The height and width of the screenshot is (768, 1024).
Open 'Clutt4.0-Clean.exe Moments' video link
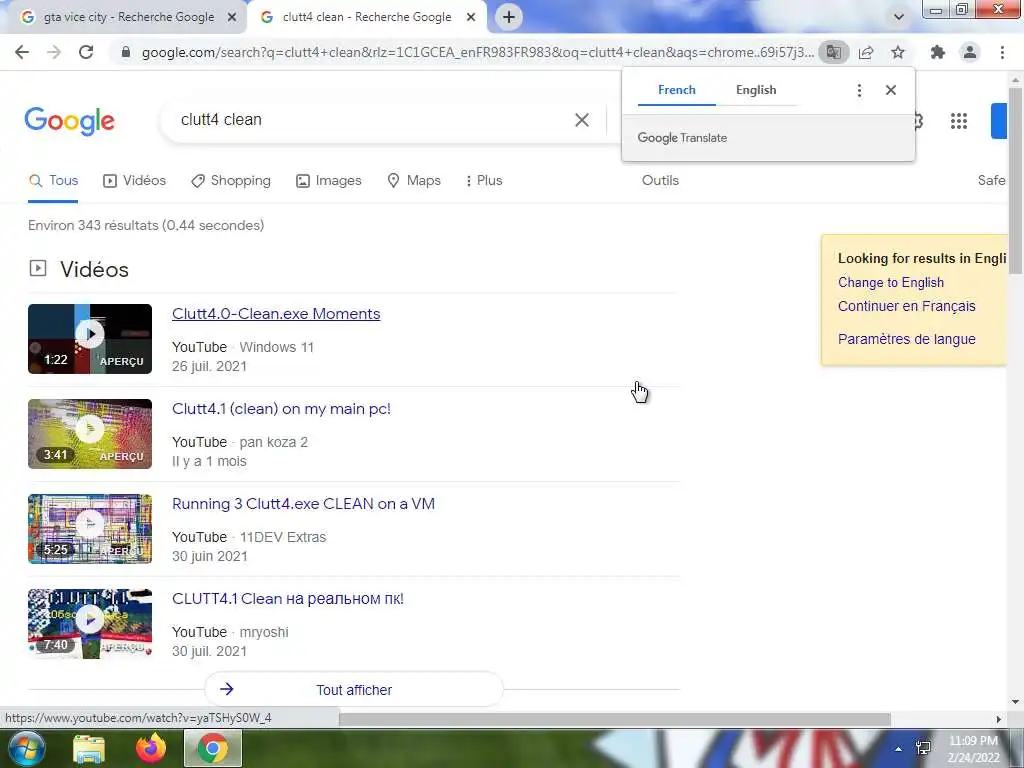(276, 313)
